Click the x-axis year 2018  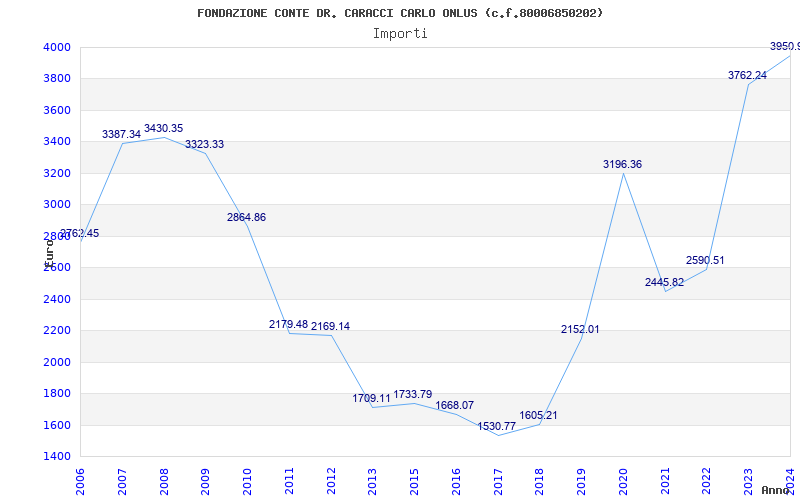[540, 482]
